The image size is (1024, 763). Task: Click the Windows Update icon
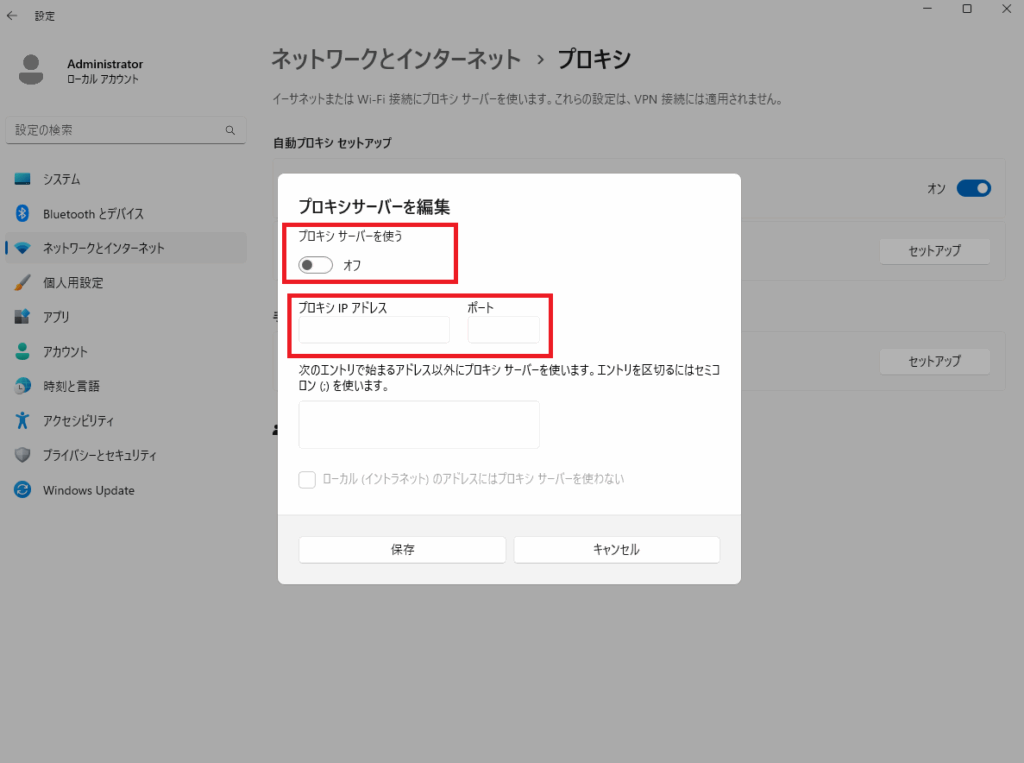22,490
